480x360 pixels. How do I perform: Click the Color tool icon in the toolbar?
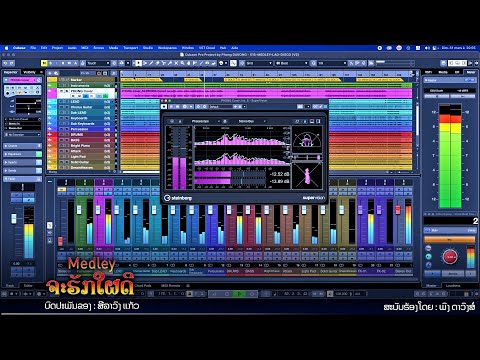220,63
